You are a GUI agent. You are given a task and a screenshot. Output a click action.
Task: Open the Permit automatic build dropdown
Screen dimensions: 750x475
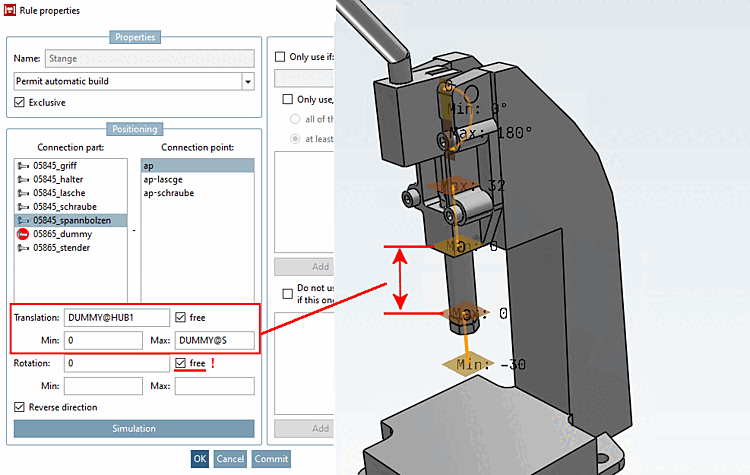click(x=248, y=82)
